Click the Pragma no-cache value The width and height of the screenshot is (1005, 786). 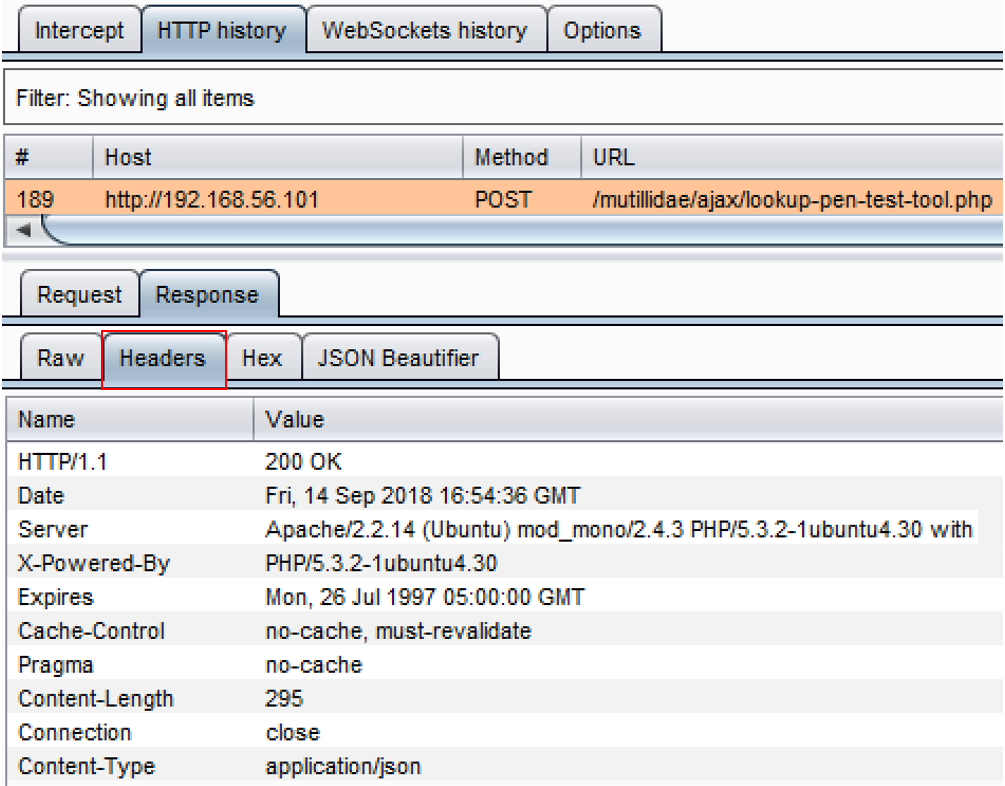tap(313, 665)
